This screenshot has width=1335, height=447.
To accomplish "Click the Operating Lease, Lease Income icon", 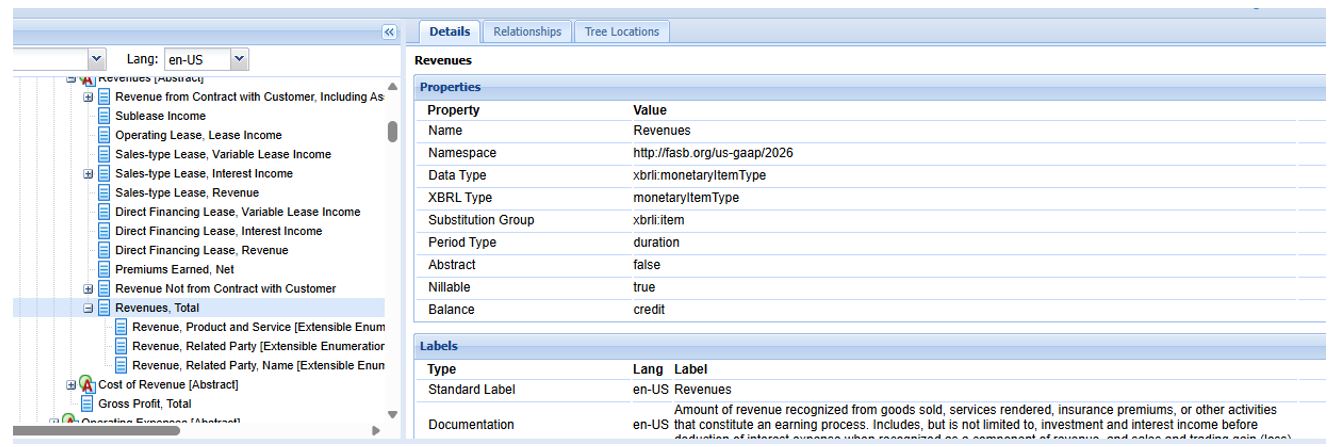I will [105, 135].
